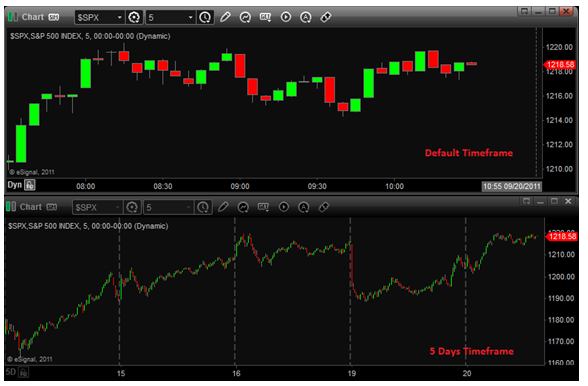The width and height of the screenshot is (588, 386).
Task: Click the date label 16 on bottom chart axis
Action: click(236, 374)
